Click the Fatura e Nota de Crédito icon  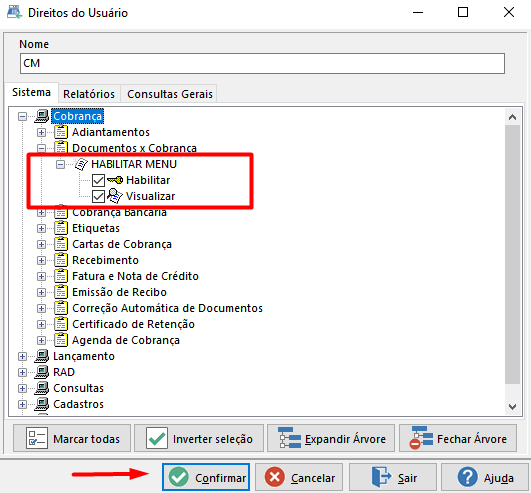point(61,276)
